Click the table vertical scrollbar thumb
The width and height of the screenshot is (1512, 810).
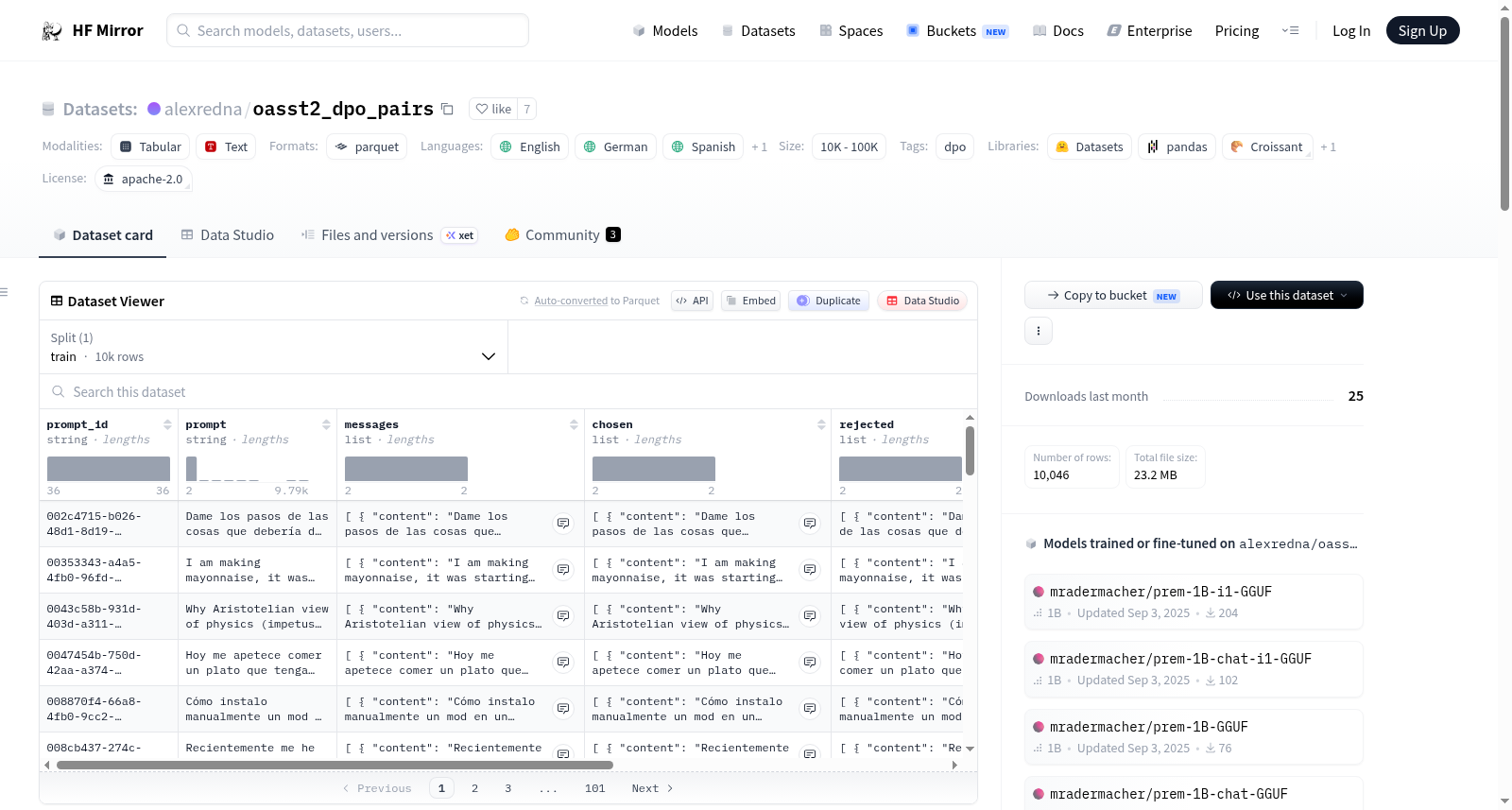click(970, 451)
